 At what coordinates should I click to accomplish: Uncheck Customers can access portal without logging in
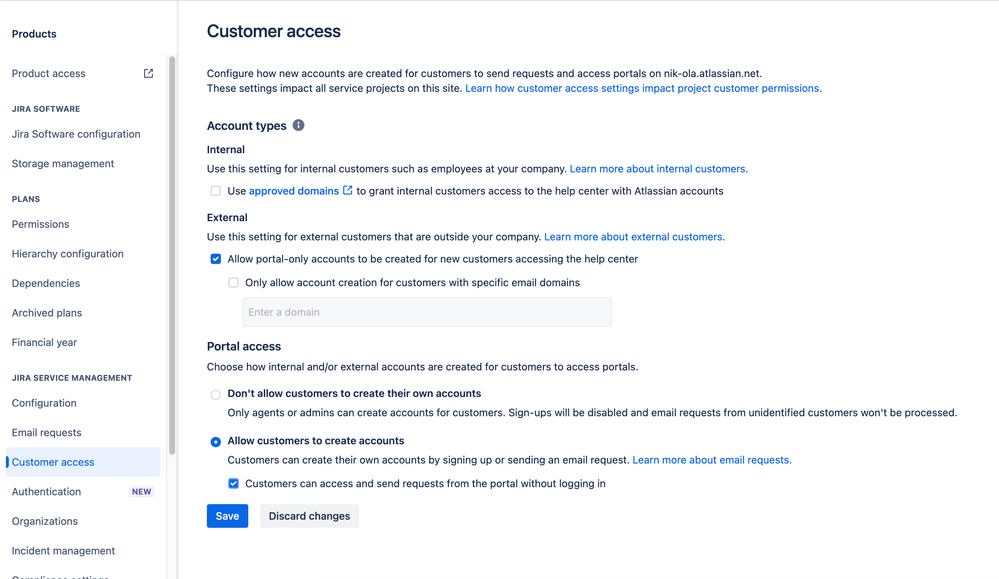(234, 483)
